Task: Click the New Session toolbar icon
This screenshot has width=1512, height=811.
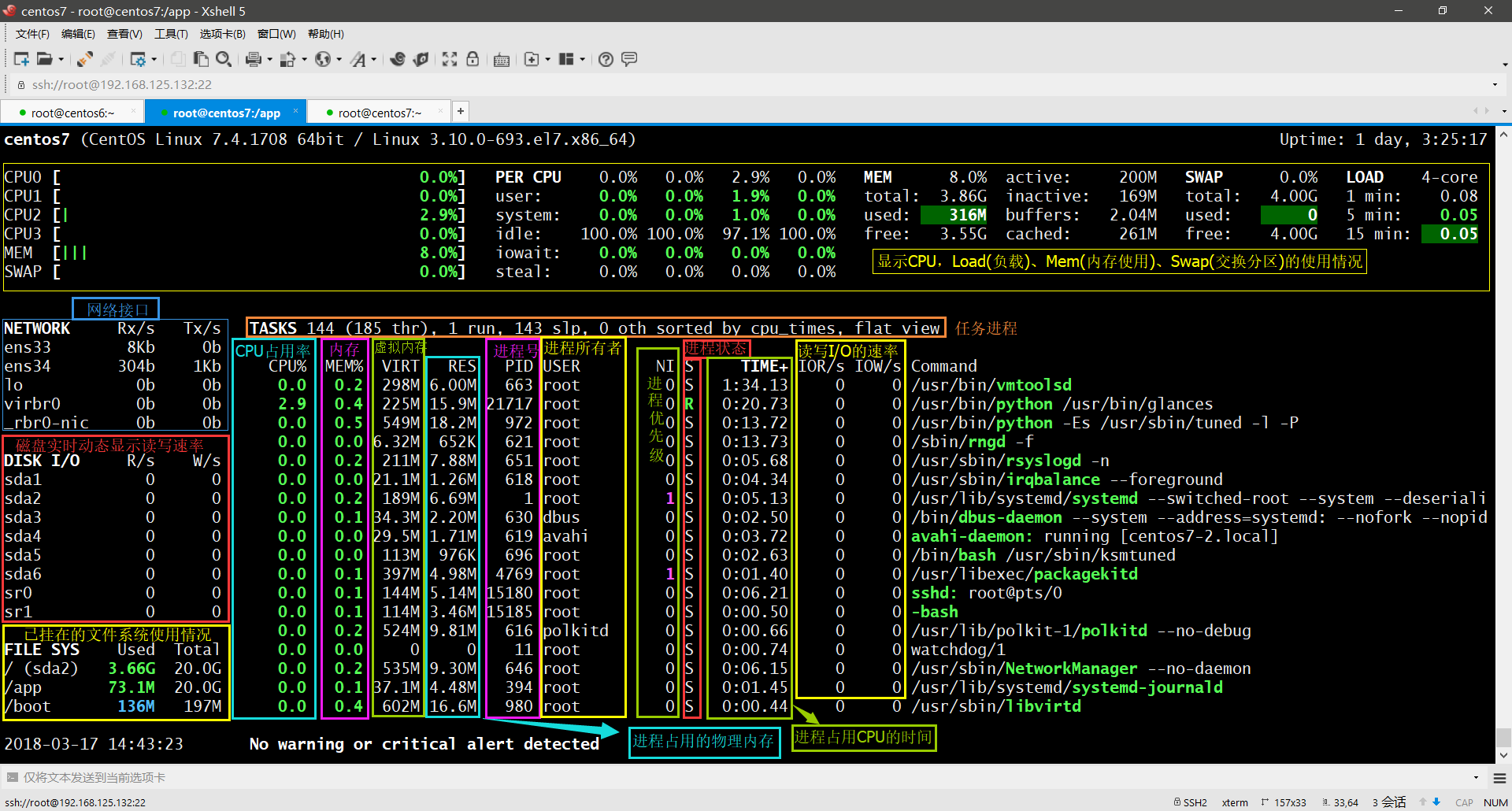Action: tap(21, 59)
